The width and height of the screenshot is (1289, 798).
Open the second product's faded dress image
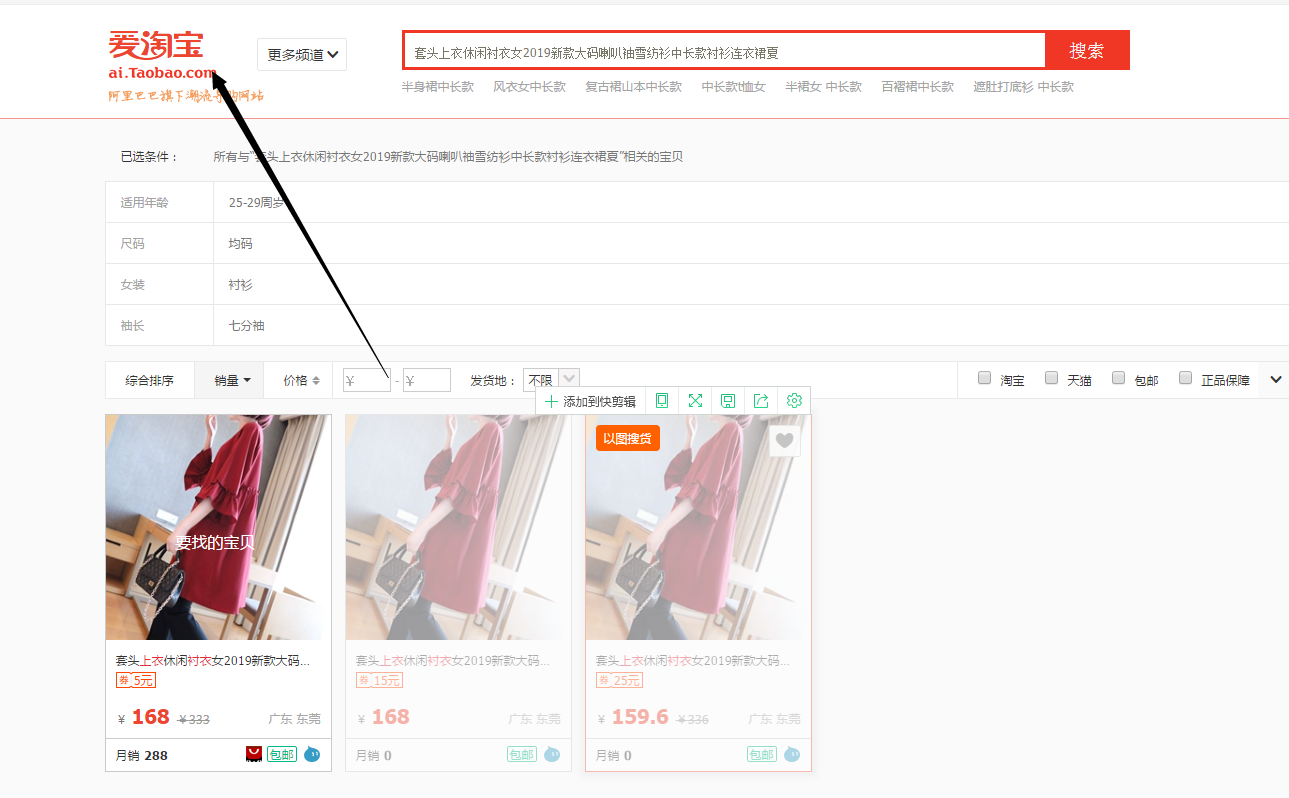tap(458, 527)
